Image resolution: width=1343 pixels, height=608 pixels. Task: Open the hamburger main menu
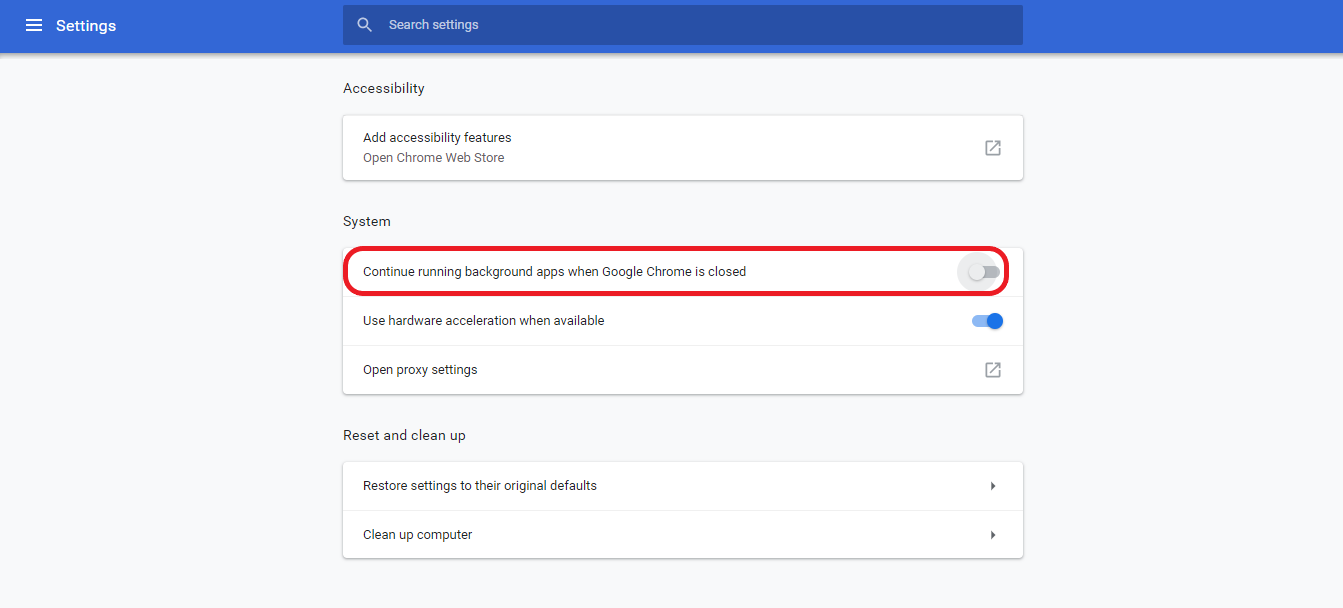pyautogui.click(x=34, y=25)
